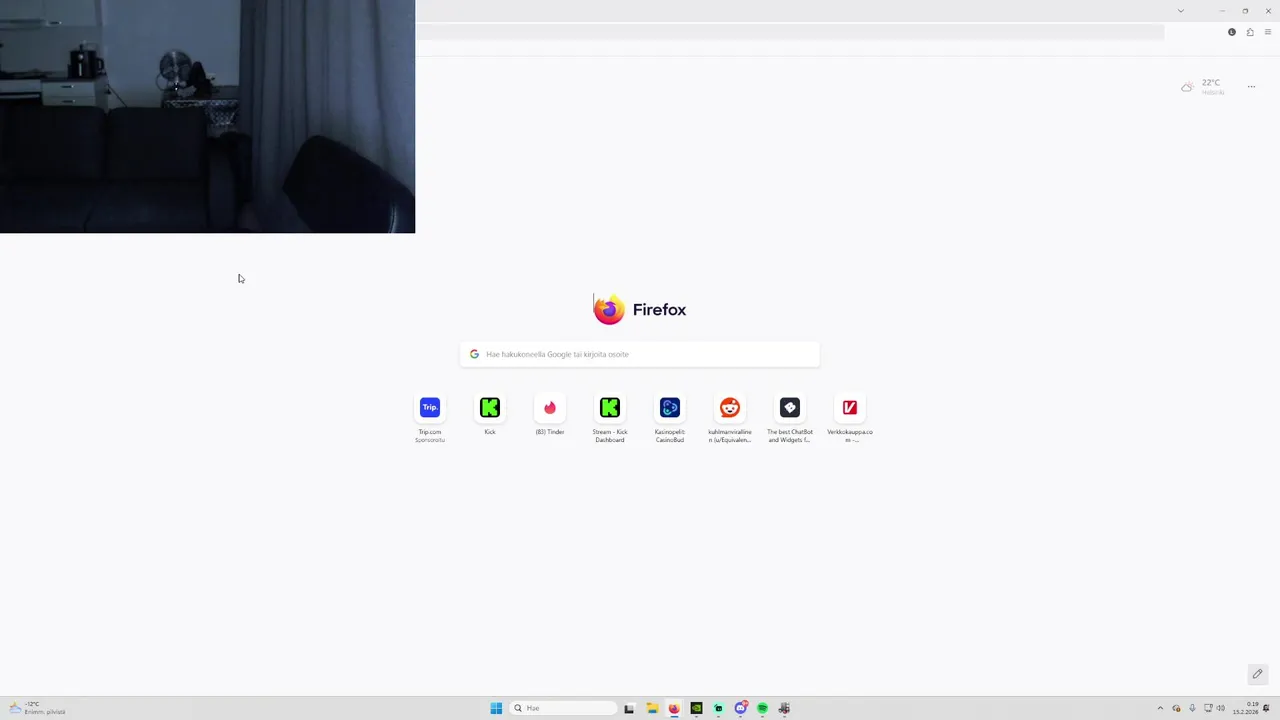Click the pencil customize new tab icon
The height and width of the screenshot is (720, 1280).
click(x=1257, y=674)
